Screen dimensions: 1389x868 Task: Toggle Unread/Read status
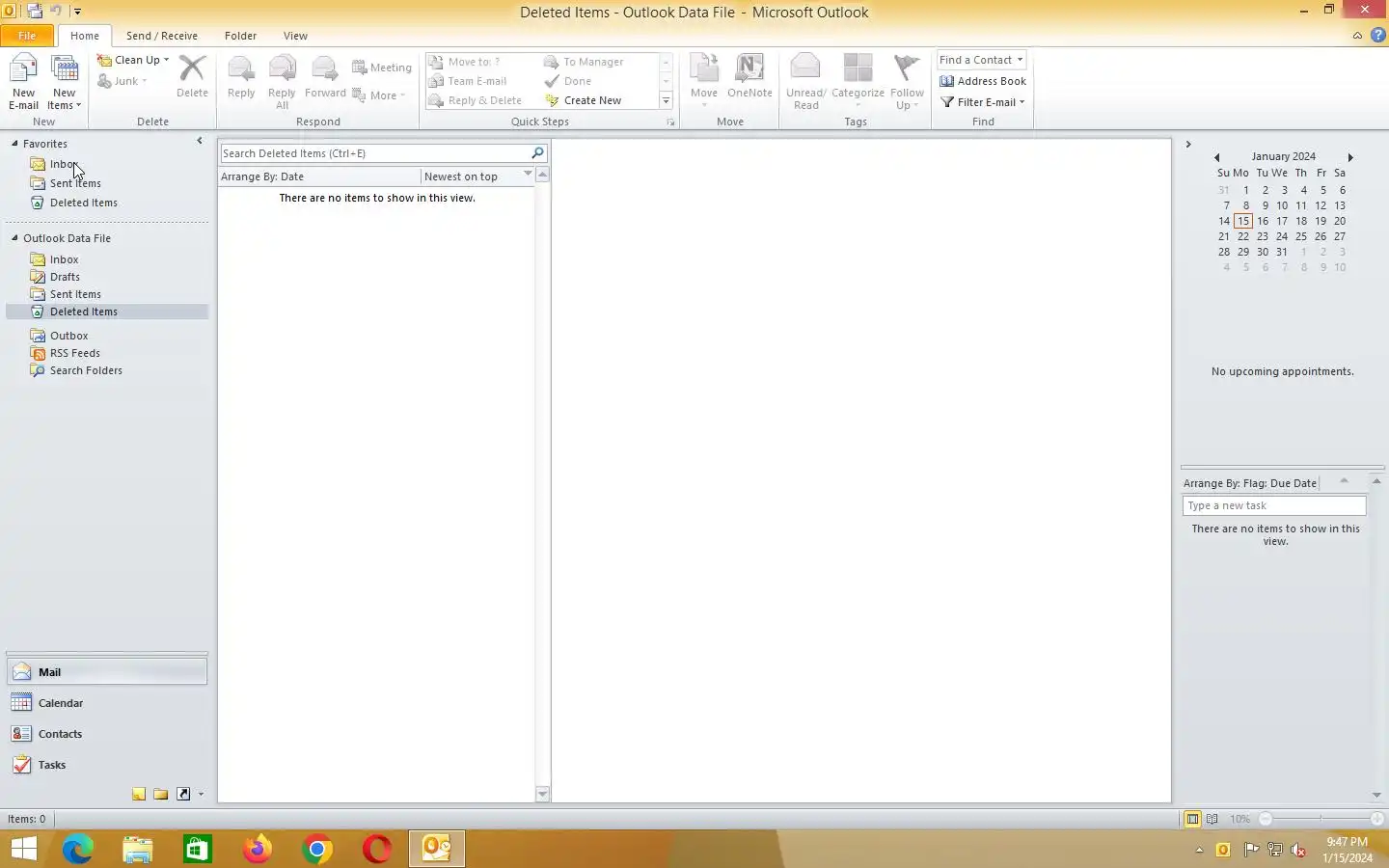coord(805,82)
